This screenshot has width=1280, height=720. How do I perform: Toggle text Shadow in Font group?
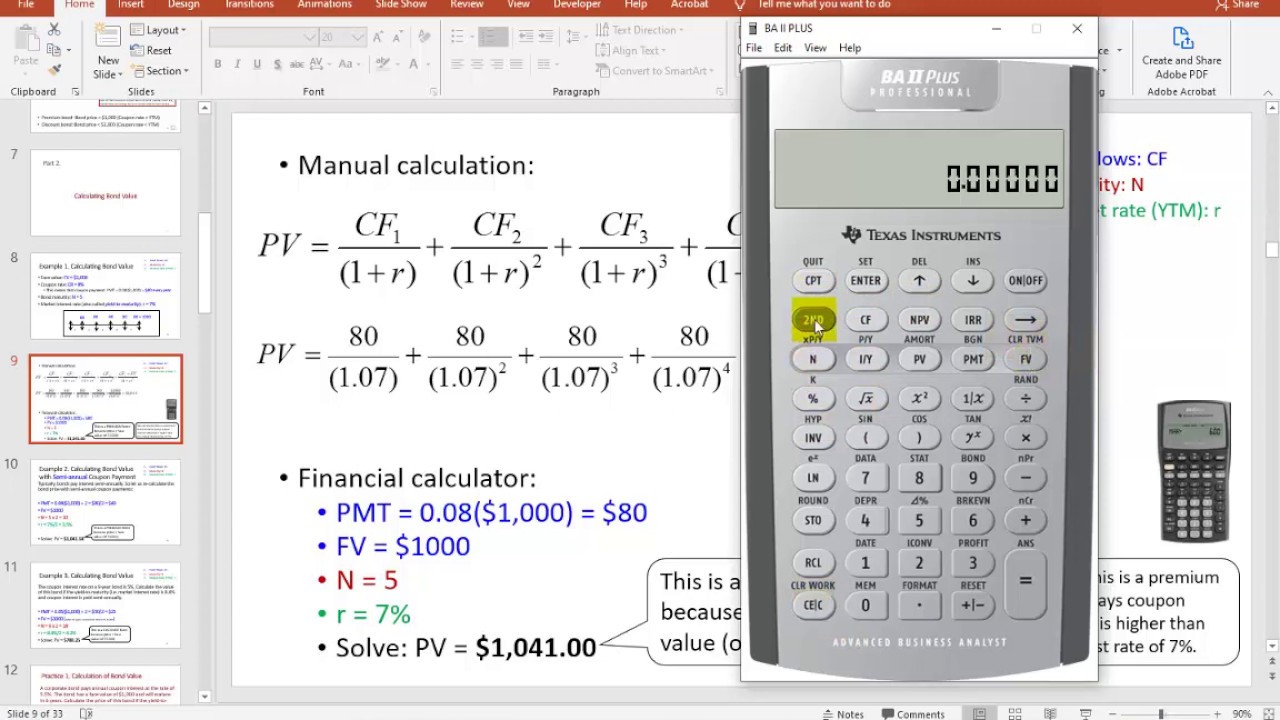(277, 64)
